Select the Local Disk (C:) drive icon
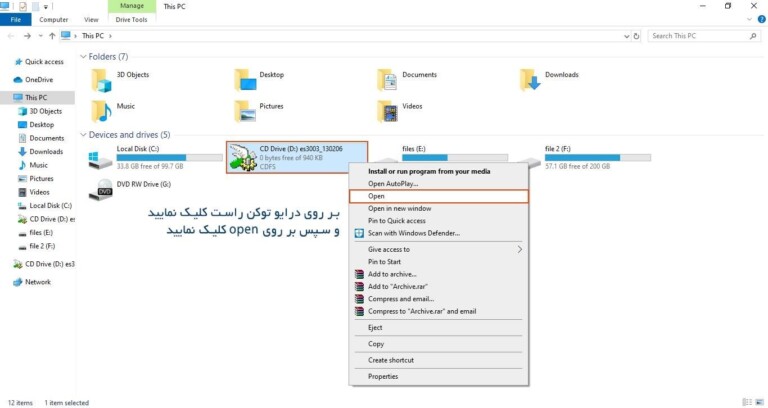Image resolution: width=768 pixels, height=408 pixels. [x=101, y=157]
